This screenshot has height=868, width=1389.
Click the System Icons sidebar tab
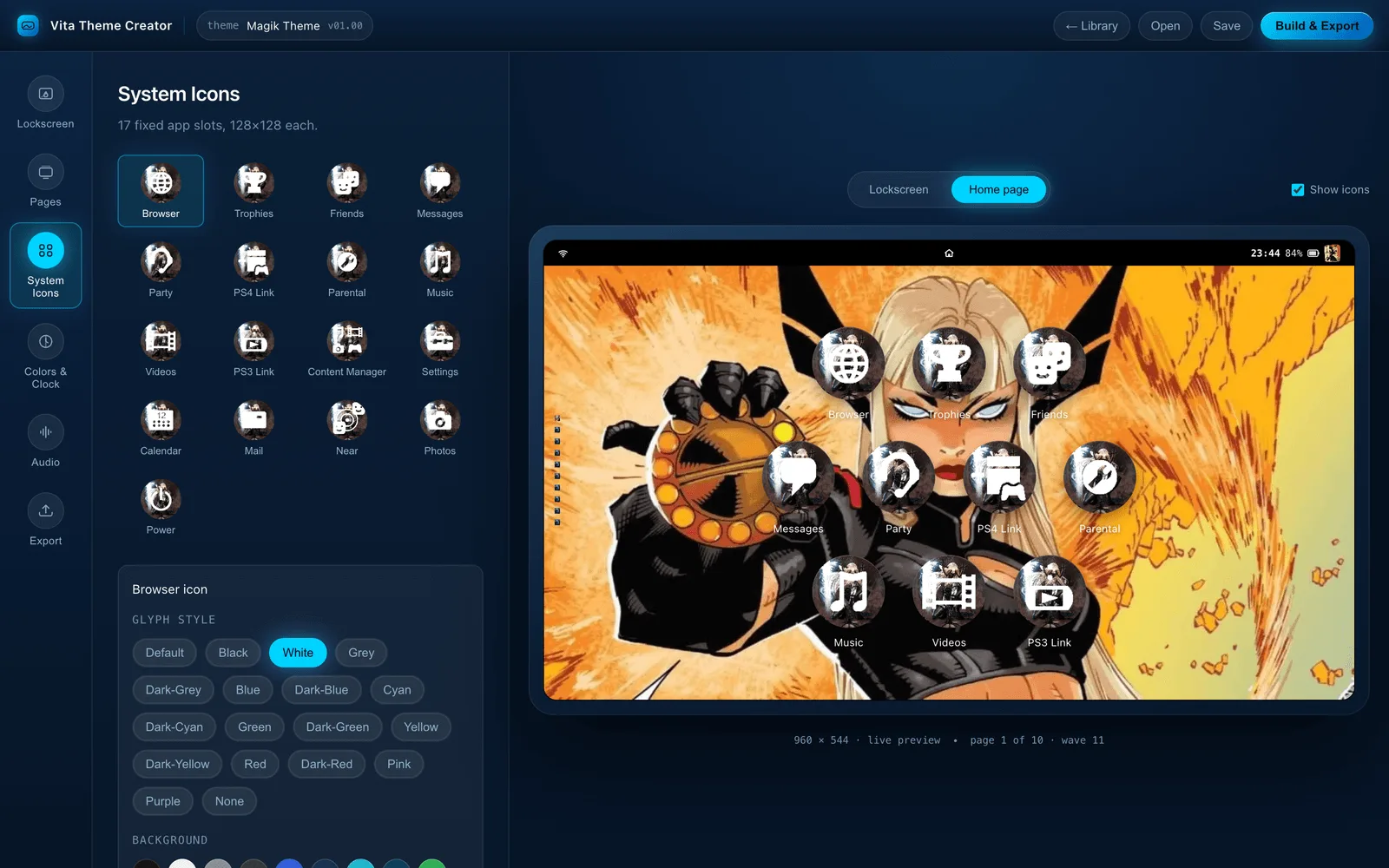pyautogui.click(x=45, y=266)
